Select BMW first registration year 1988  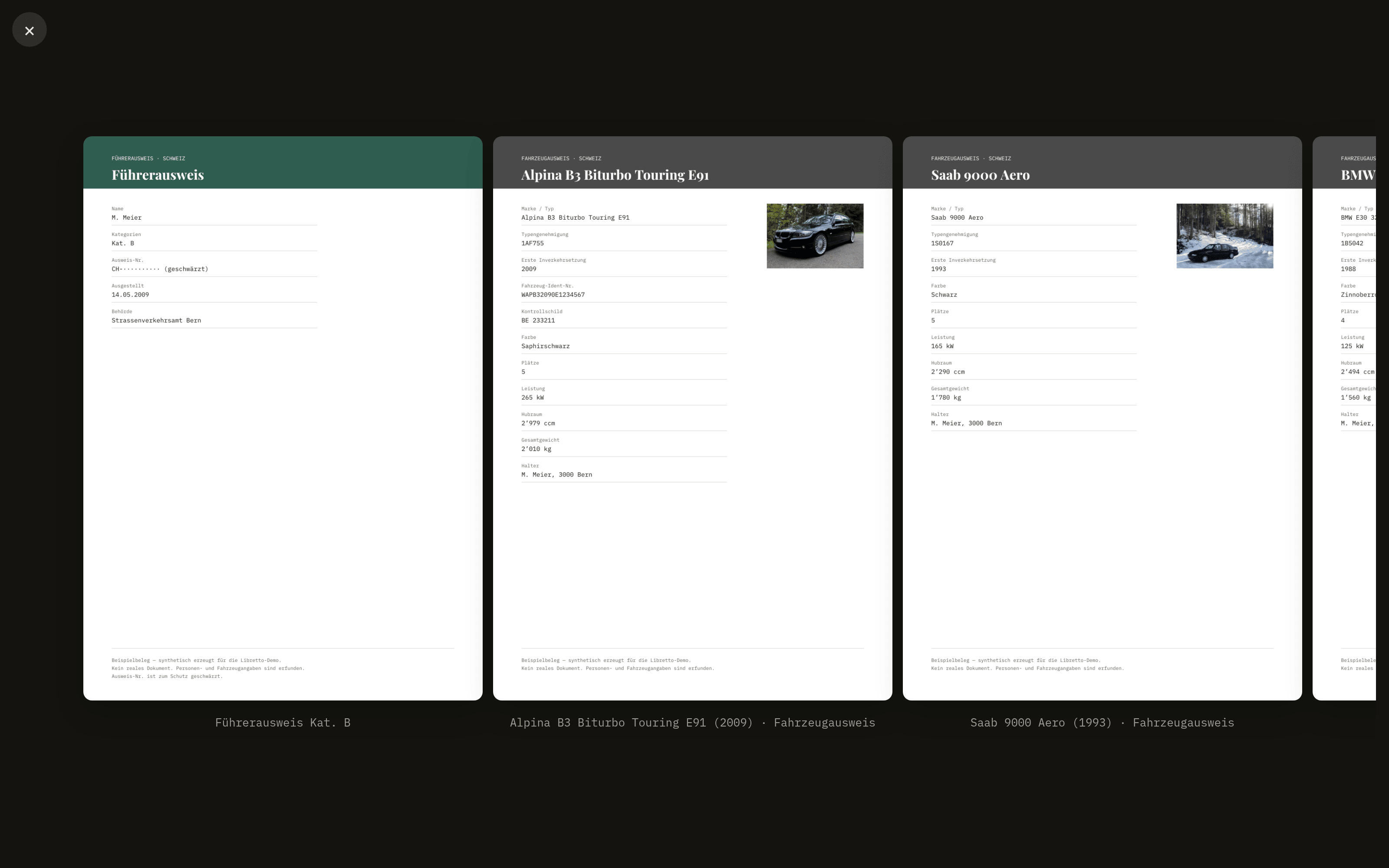1348,269
